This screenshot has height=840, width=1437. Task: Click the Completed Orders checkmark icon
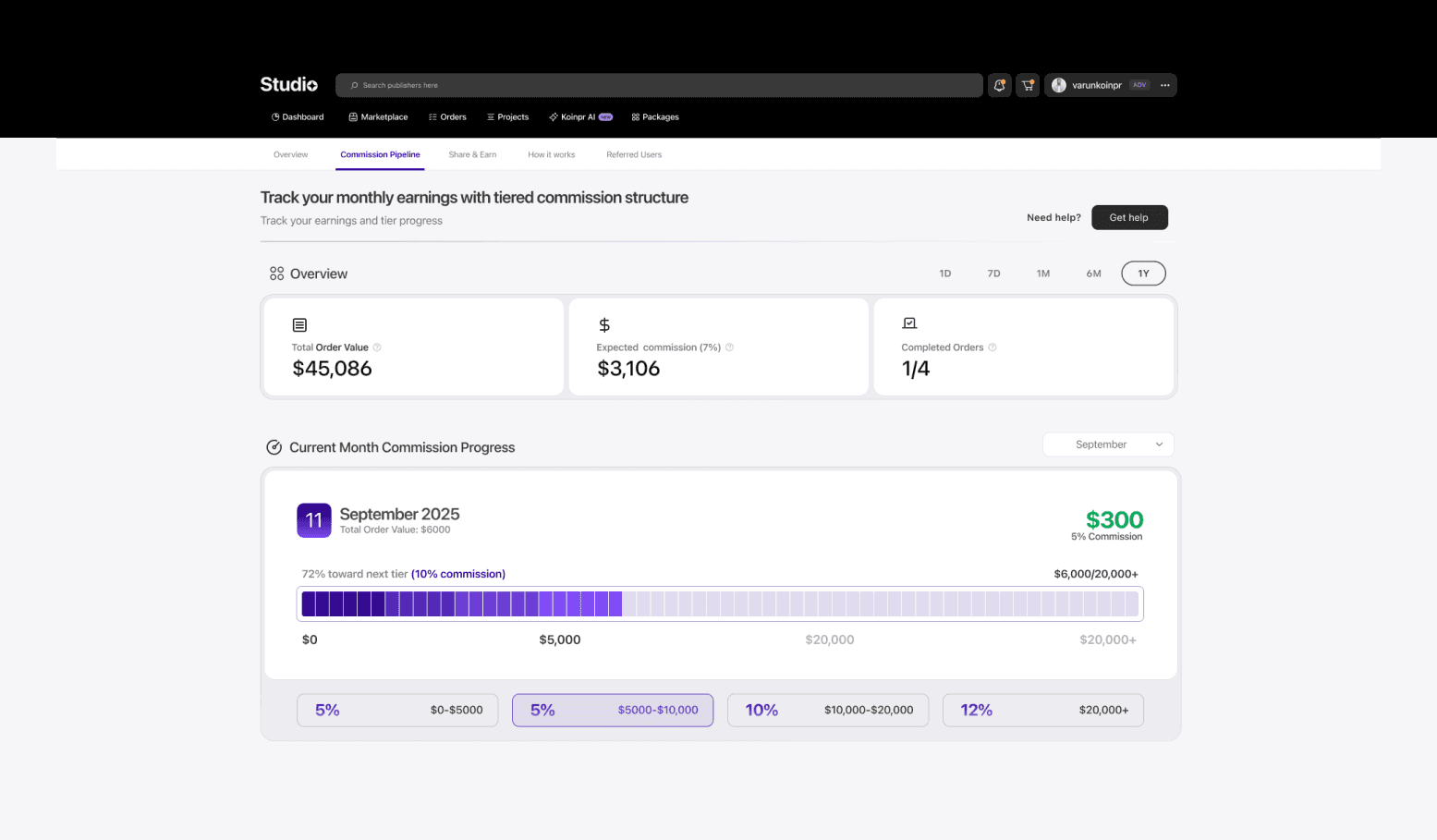909,323
